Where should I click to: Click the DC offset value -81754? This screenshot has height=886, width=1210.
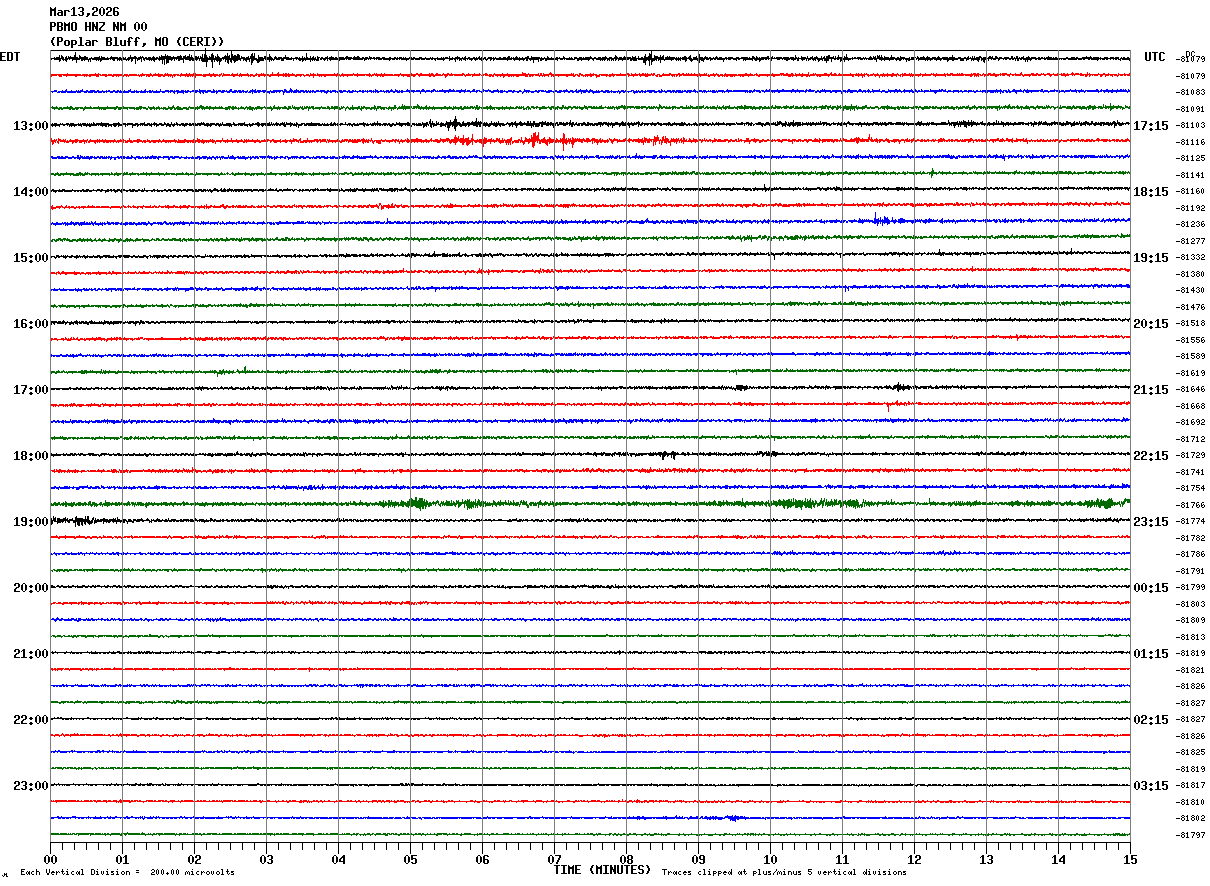[1191, 489]
